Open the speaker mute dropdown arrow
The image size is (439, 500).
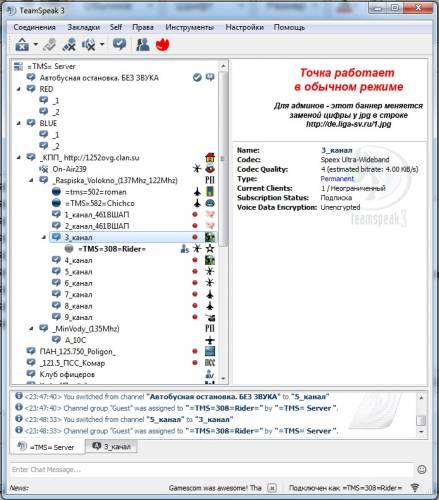(x=102, y=44)
